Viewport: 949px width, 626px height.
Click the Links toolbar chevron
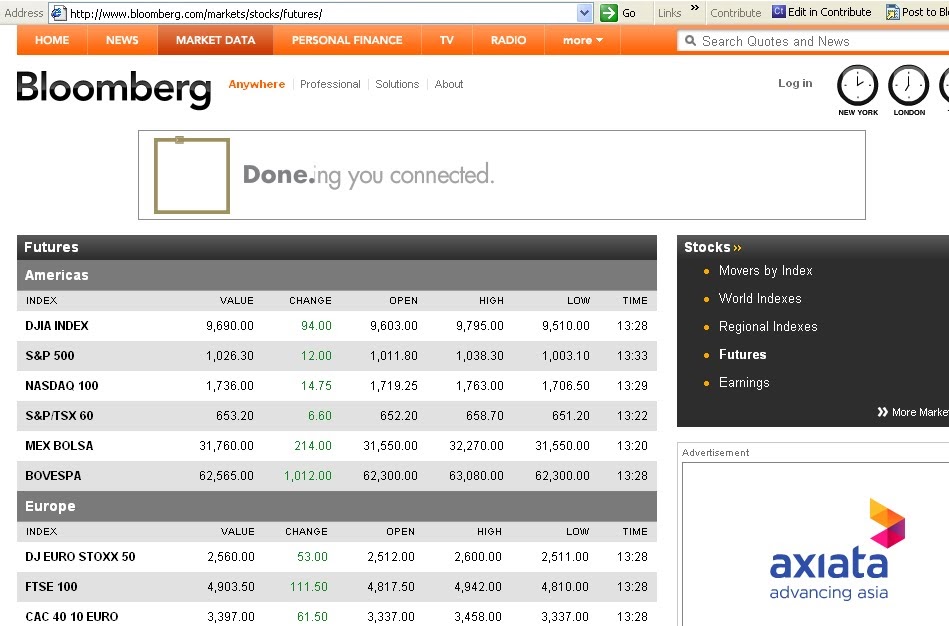[x=695, y=8]
